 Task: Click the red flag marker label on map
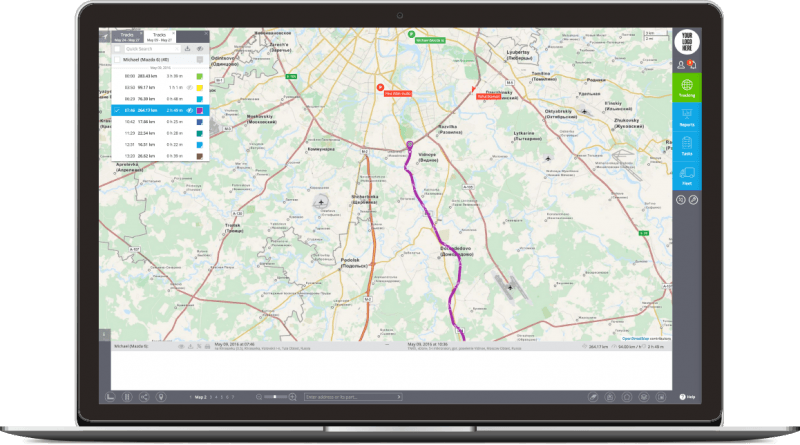488,96
